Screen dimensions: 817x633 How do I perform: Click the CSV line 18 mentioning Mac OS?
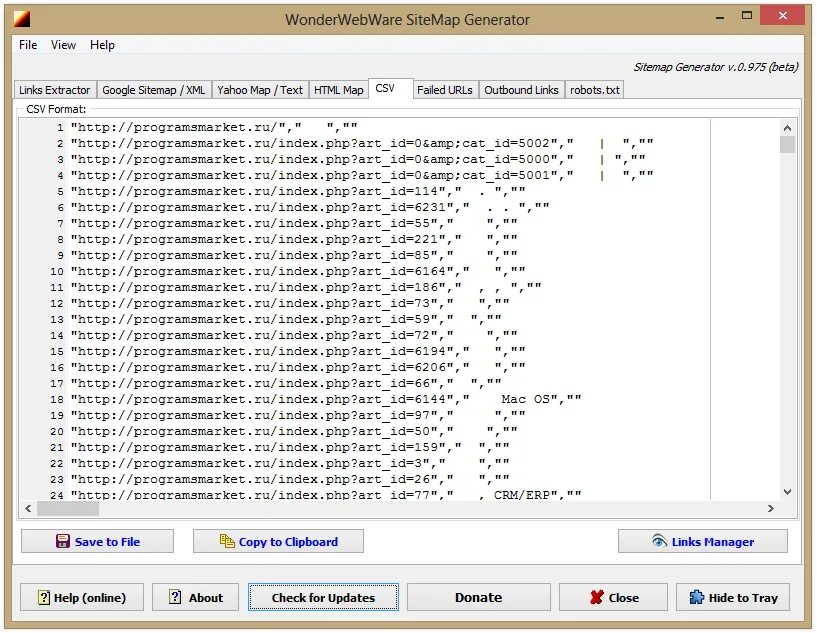coord(326,399)
